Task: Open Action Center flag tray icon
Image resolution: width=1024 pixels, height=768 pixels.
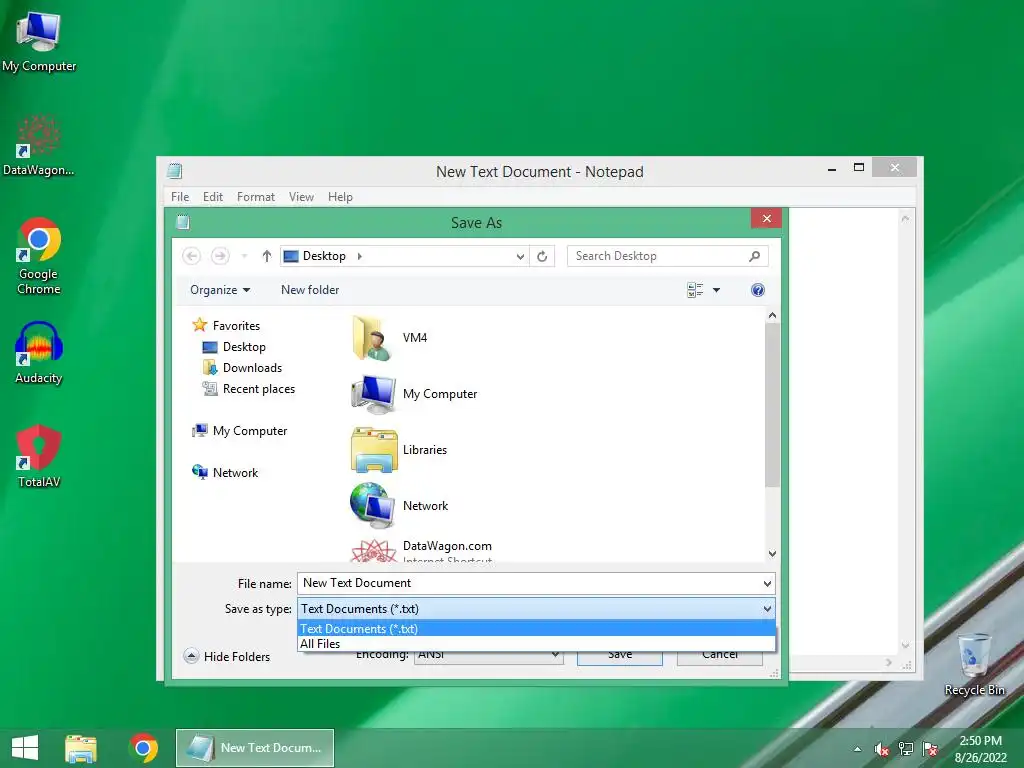Action: point(930,749)
